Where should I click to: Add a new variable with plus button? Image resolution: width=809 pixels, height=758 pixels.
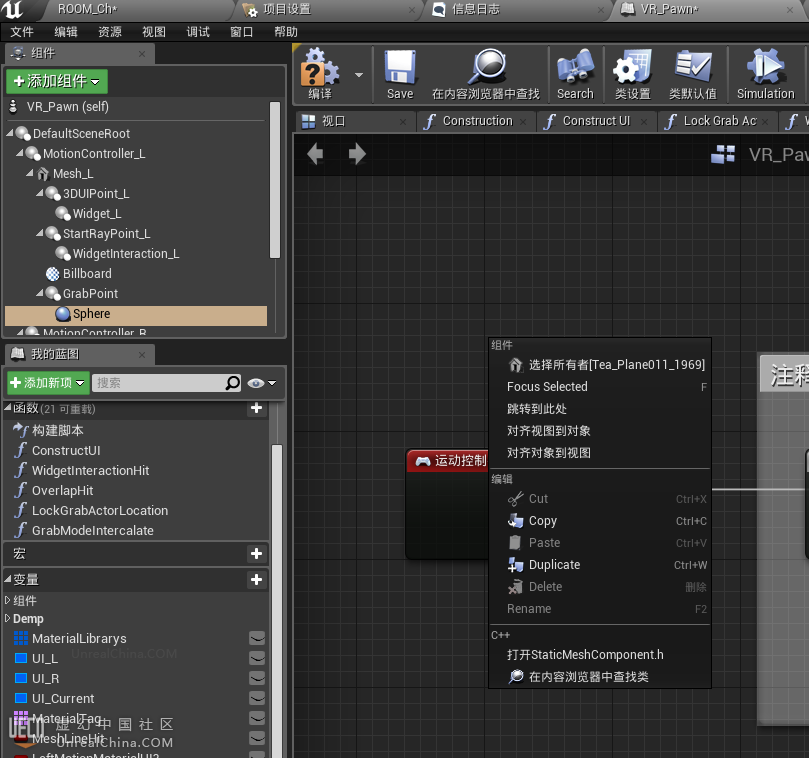(256, 579)
